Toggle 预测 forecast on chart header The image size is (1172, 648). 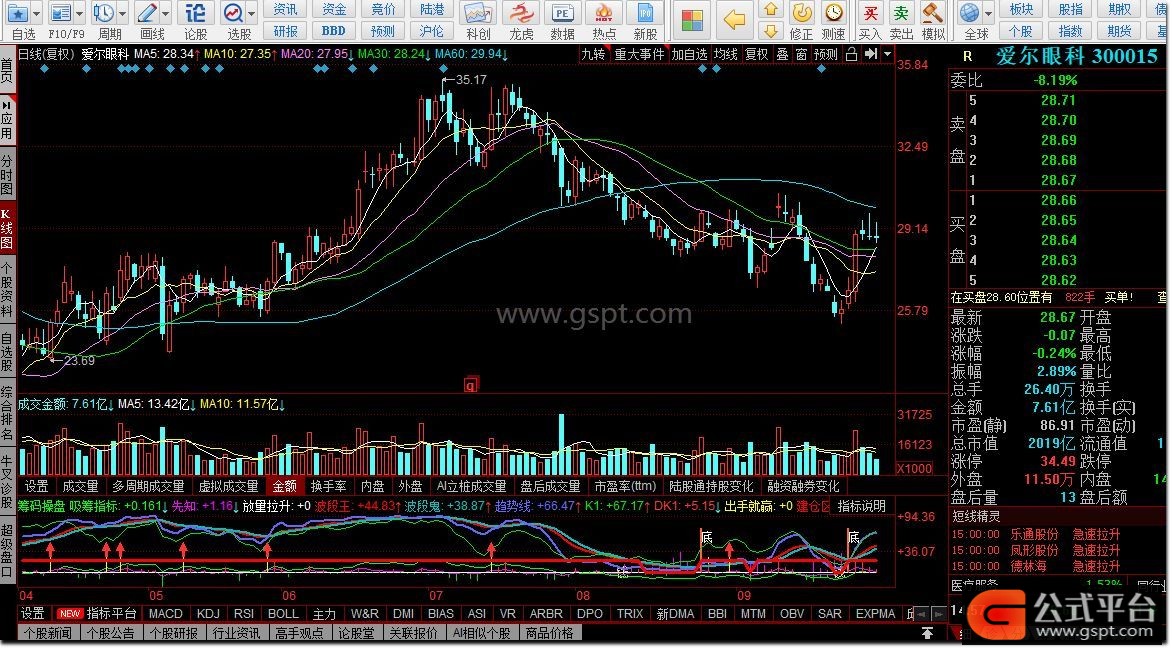tap(826, 54)
